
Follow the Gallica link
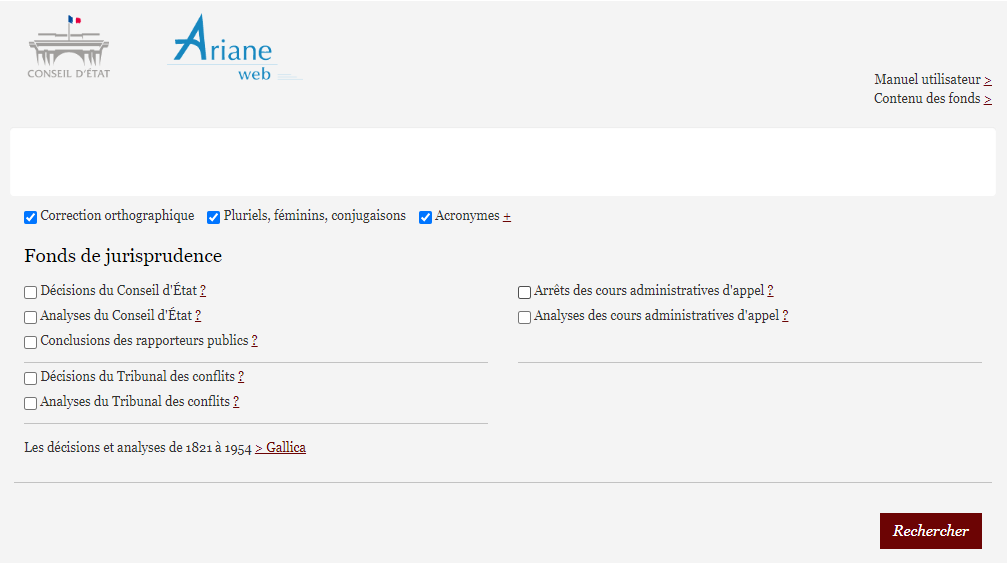[x=280, y=448]
